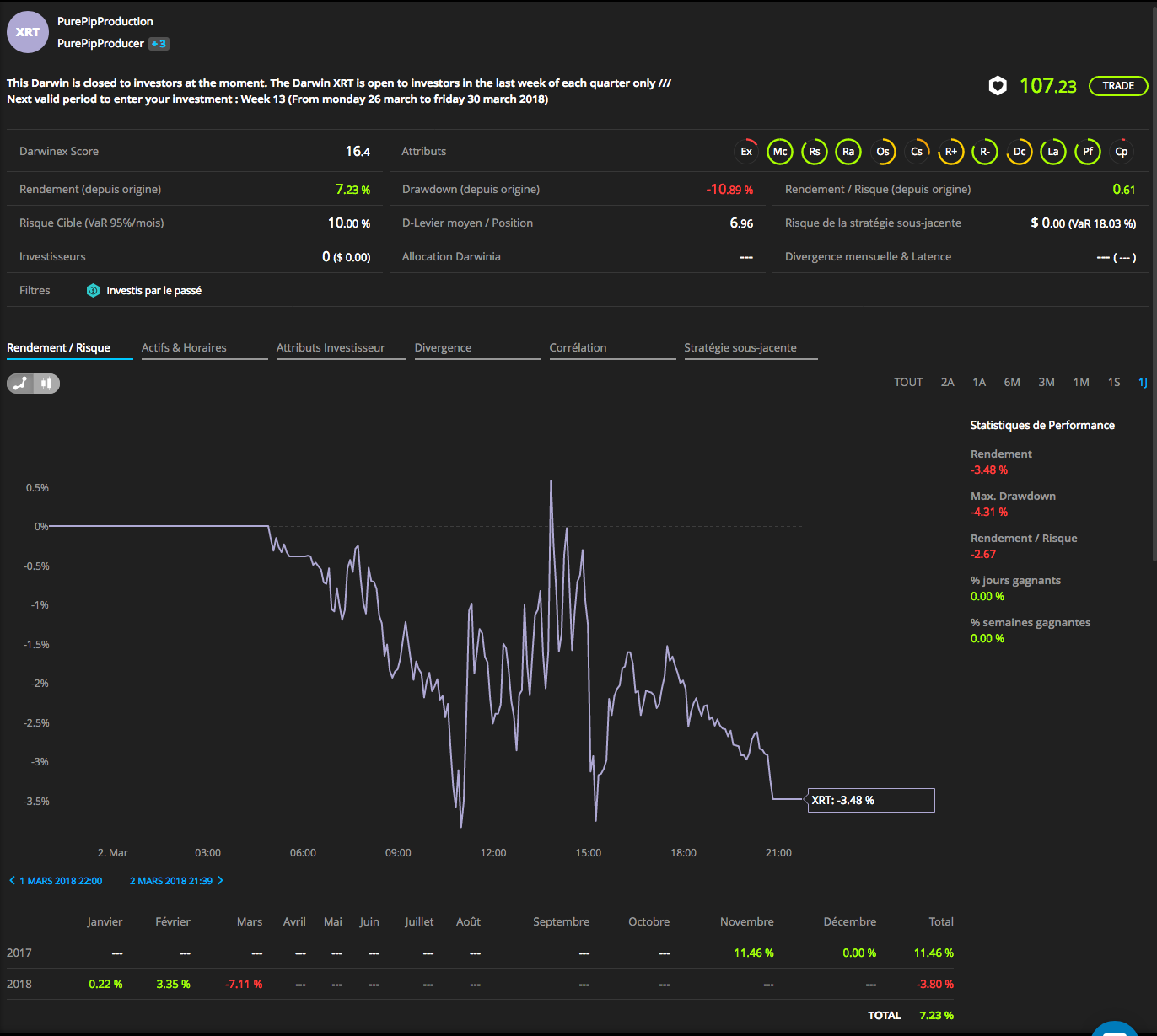Advance date range with right chevron

220,880
